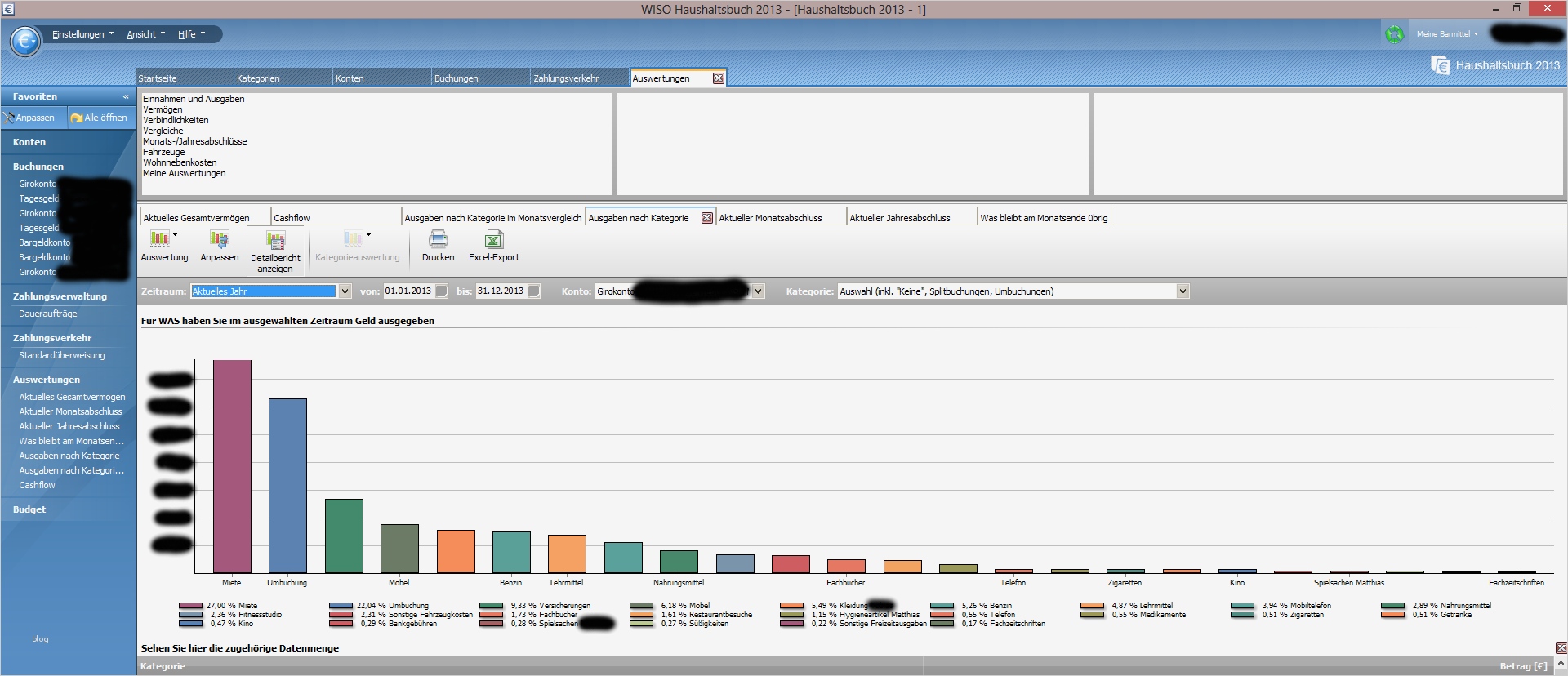This screenshot has height=676, width=1568.
Task: Open the calendar picker for the von date
Action: [x=442, y=291]
